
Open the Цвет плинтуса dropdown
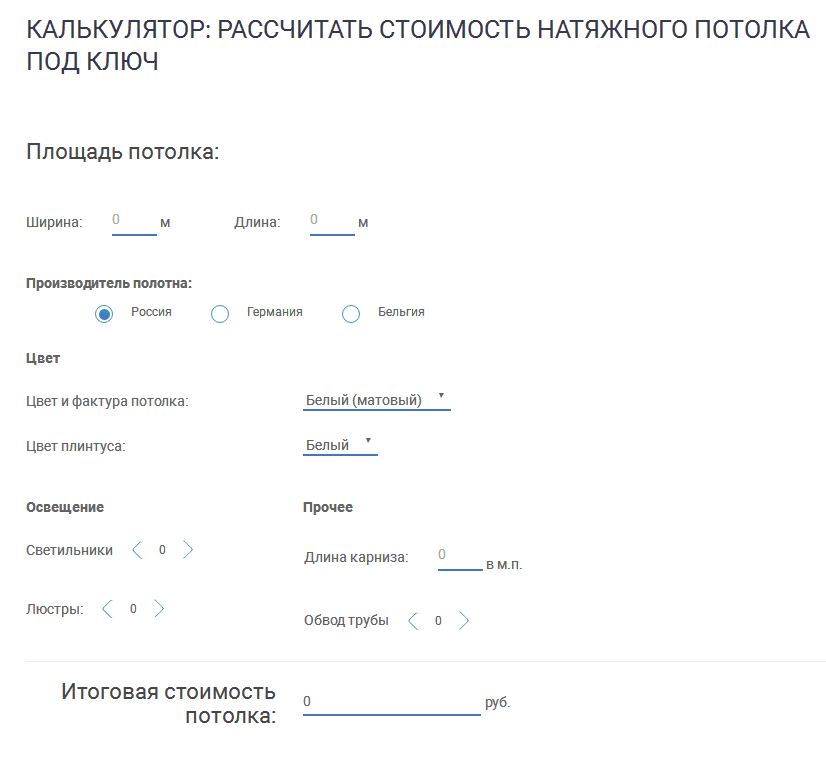tap(335, 442)
